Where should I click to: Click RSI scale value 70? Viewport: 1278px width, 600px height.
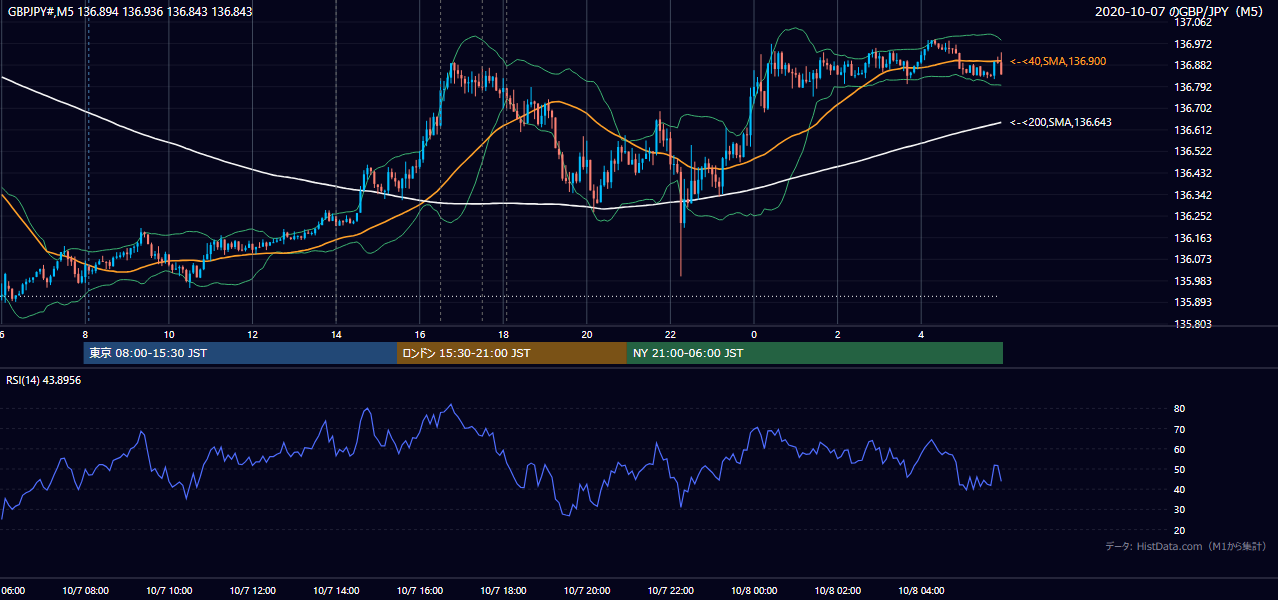click(1180, 429)
